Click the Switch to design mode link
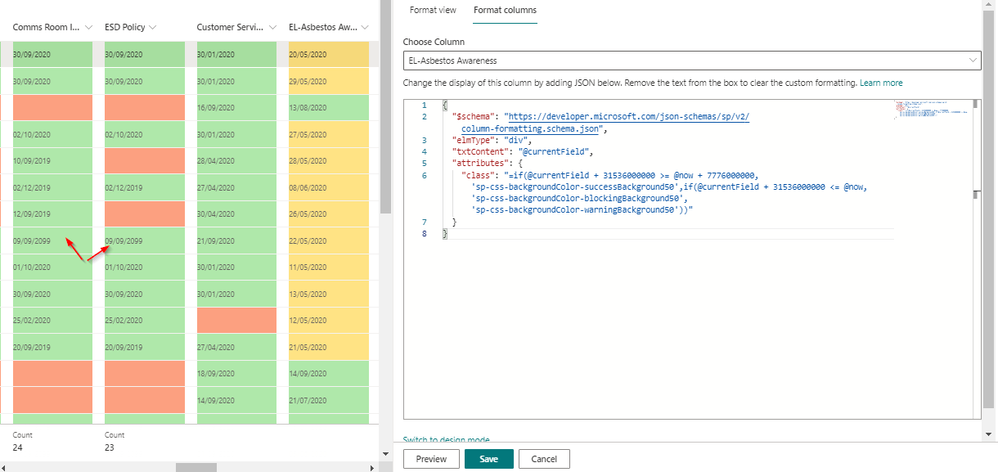Viewport: 998px width, 472px height. coord(446,440)
